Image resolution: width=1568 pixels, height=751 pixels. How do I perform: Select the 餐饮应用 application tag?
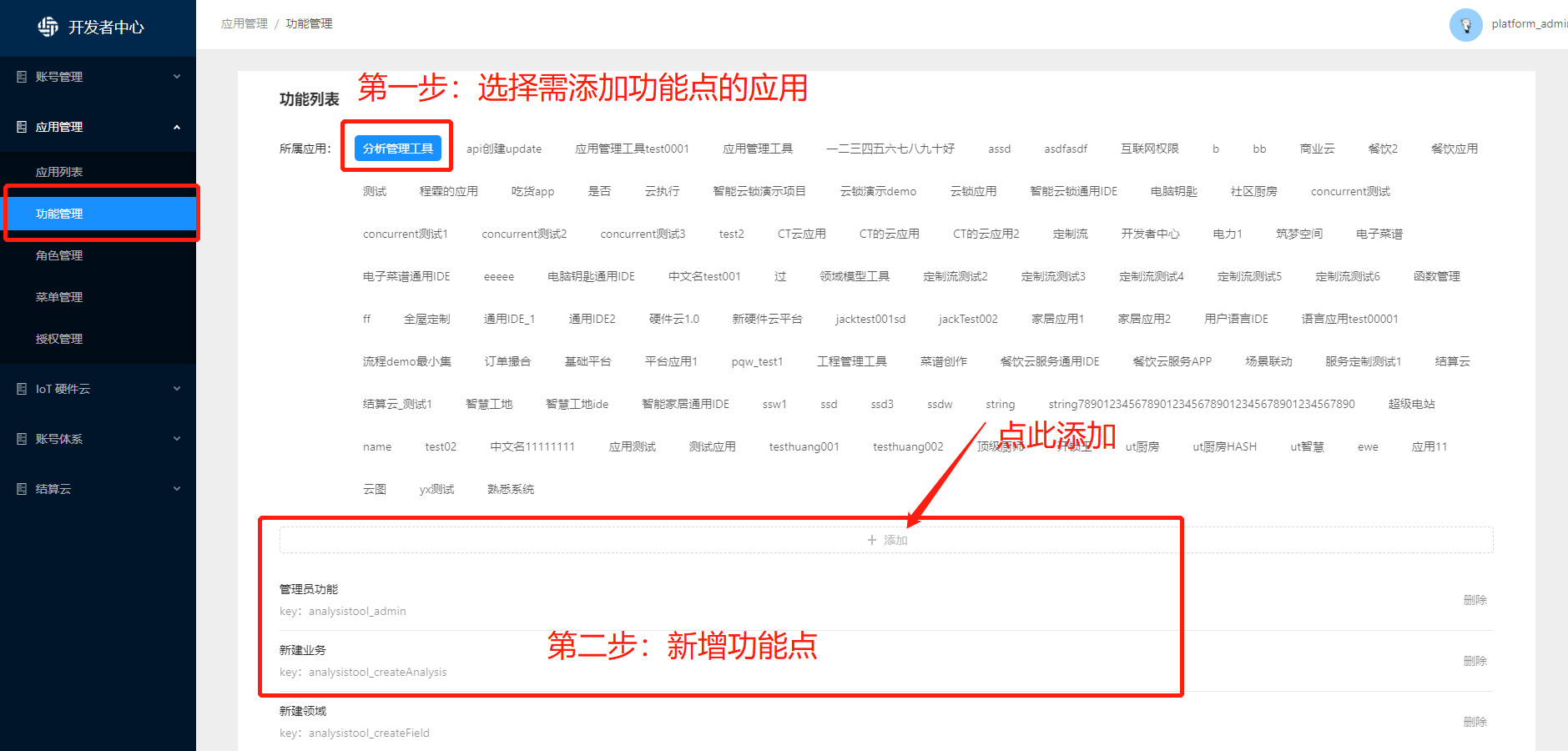[x=1455, y=149]
